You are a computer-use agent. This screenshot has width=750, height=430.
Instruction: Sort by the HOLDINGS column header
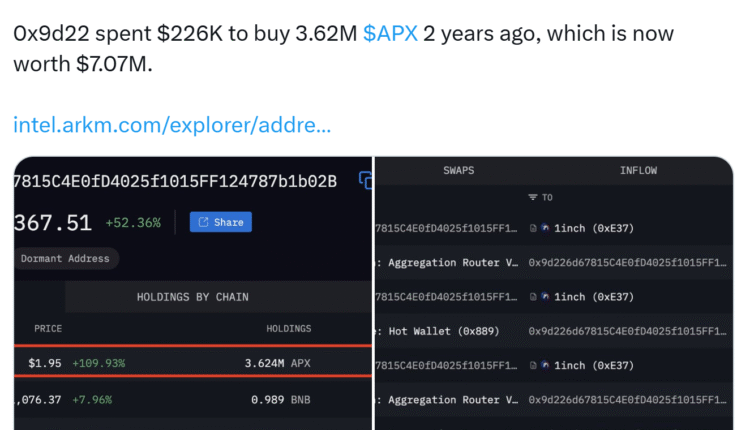288,328
